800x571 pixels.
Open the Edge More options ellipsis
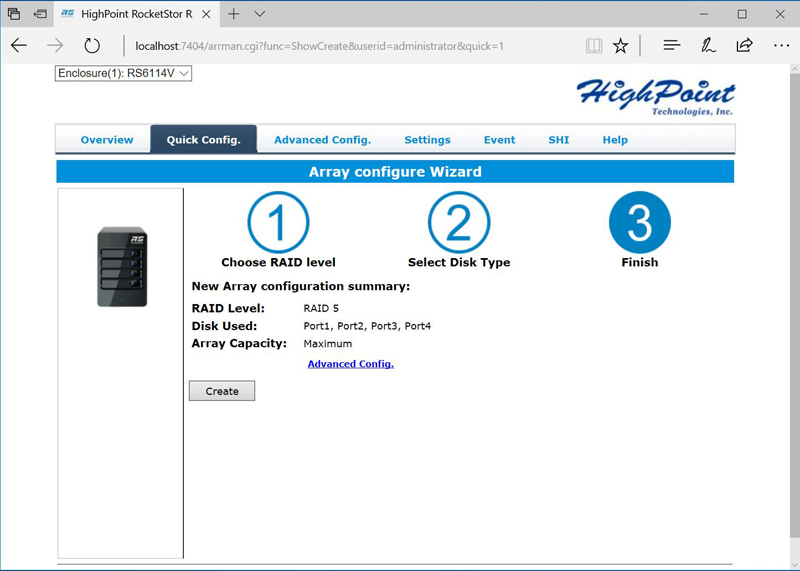(781, 45)
